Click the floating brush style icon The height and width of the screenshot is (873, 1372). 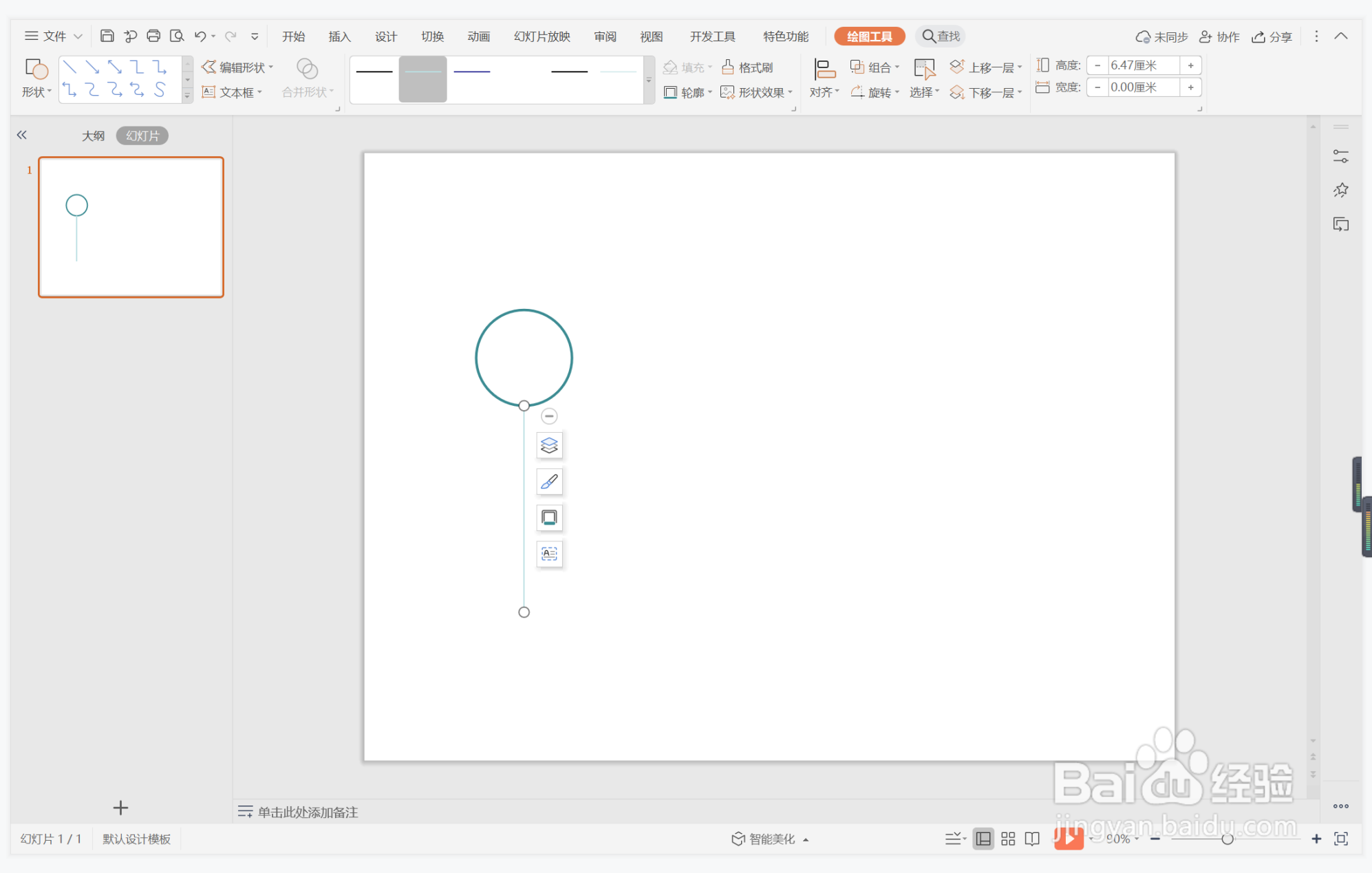[x=549, y=482]
